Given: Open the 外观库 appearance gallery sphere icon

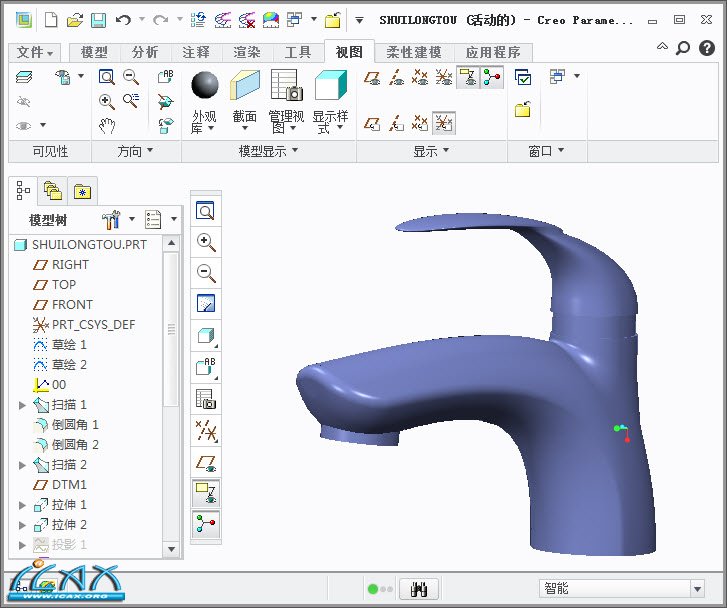Looking at the screenshot, I should 204,86.
